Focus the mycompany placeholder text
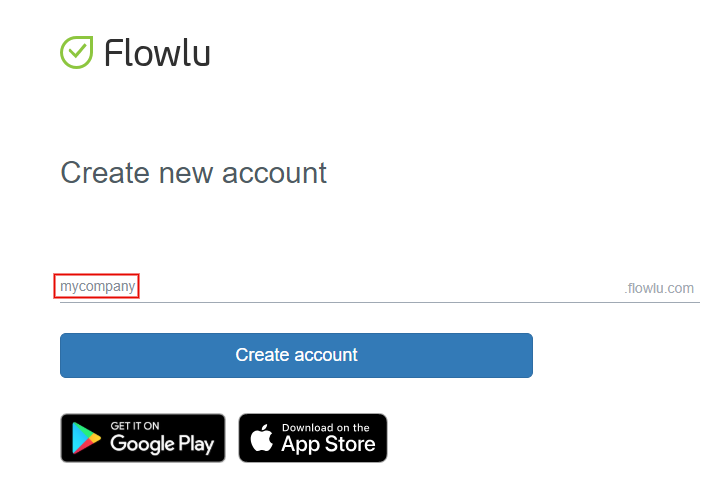The width and height of the screenshot is (723, 485). [98, 286]
